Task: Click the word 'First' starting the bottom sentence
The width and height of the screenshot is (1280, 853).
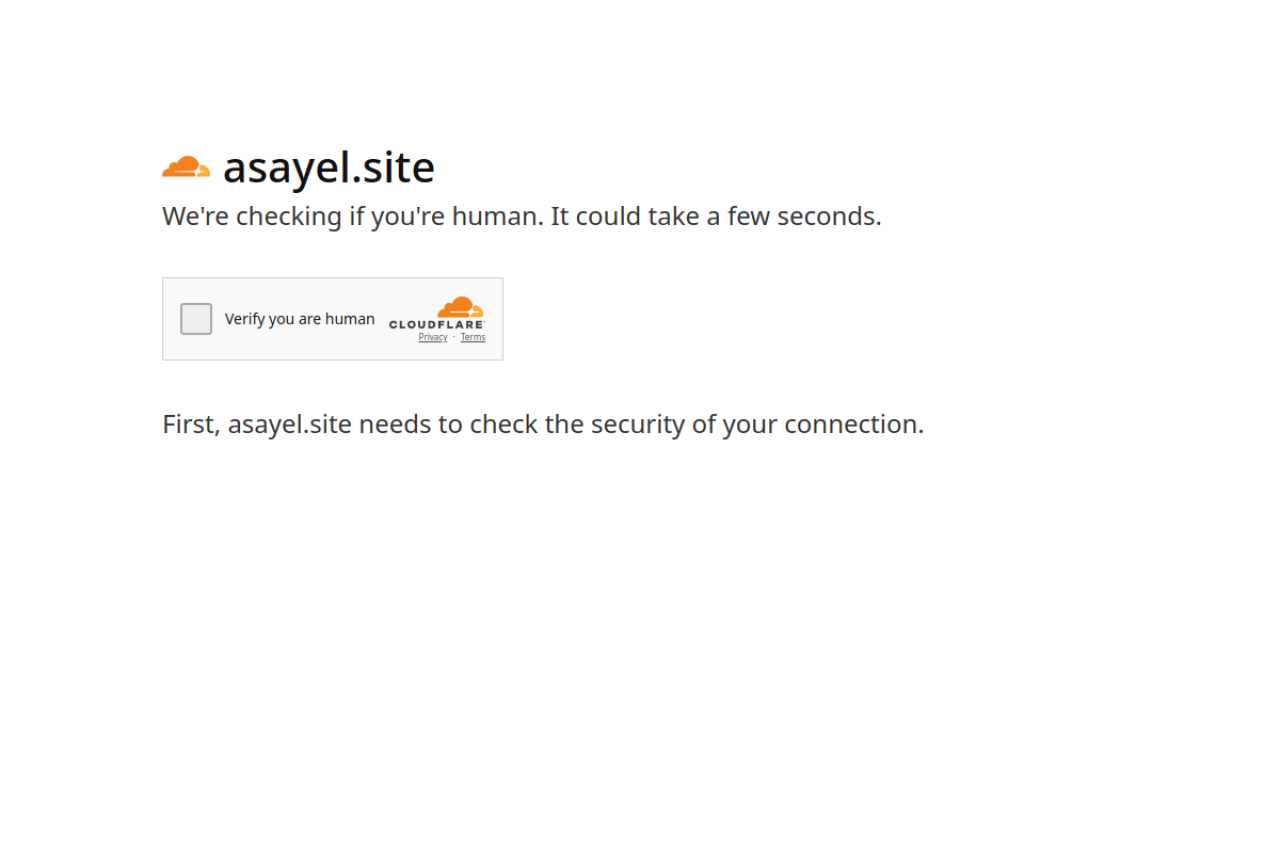Action: [x=188, y=425]
